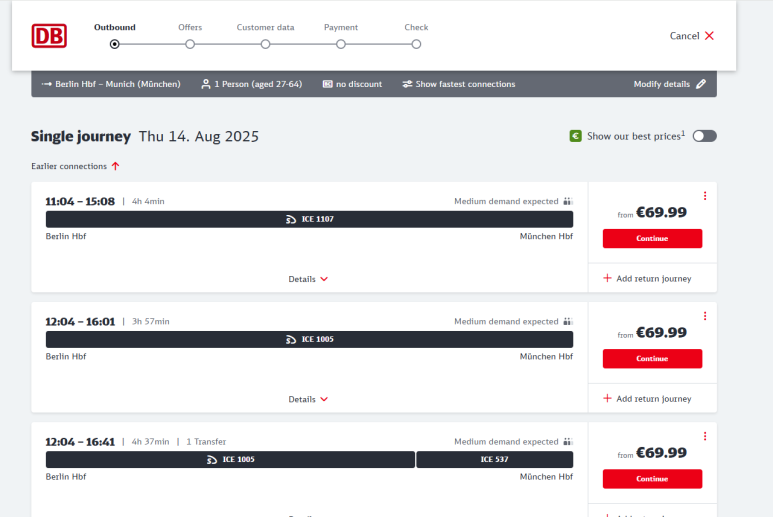Image resolution: width=773 pixels, height=517 pixels.
Task: Click the DB Deutsche Bahn logo
Action: [49, 36]
